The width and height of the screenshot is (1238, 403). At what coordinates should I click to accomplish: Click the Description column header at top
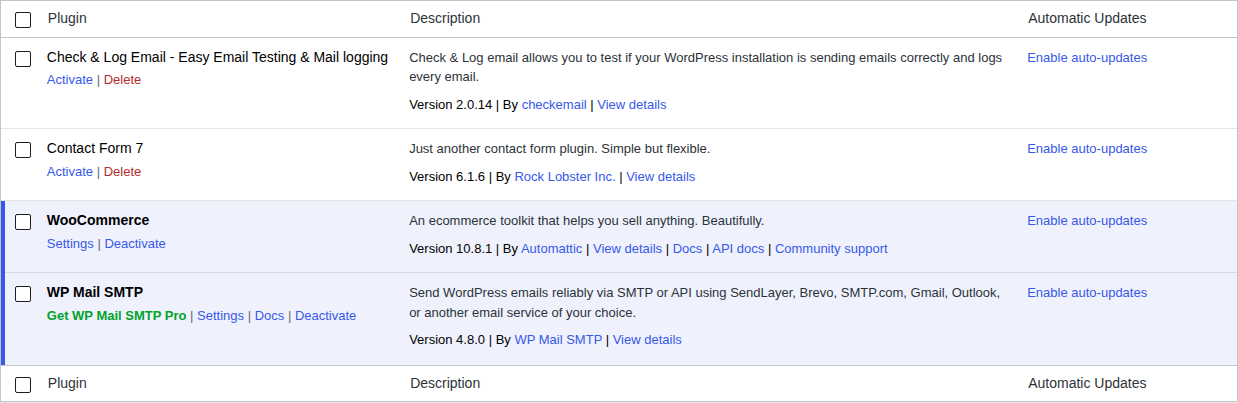tap(445, 18)
